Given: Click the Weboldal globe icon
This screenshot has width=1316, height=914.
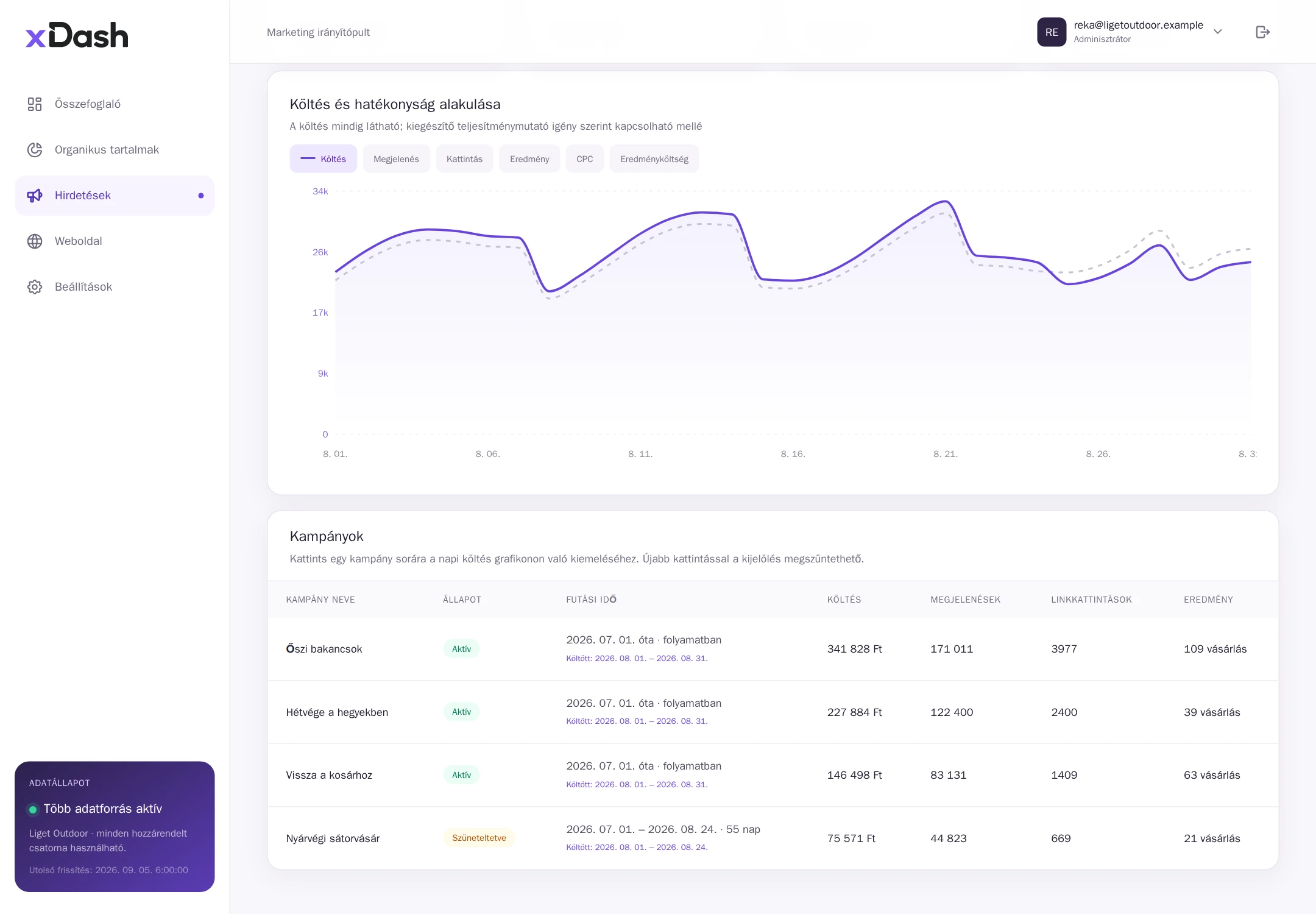Looking at the screenshot, I should (x=35, y=241).
